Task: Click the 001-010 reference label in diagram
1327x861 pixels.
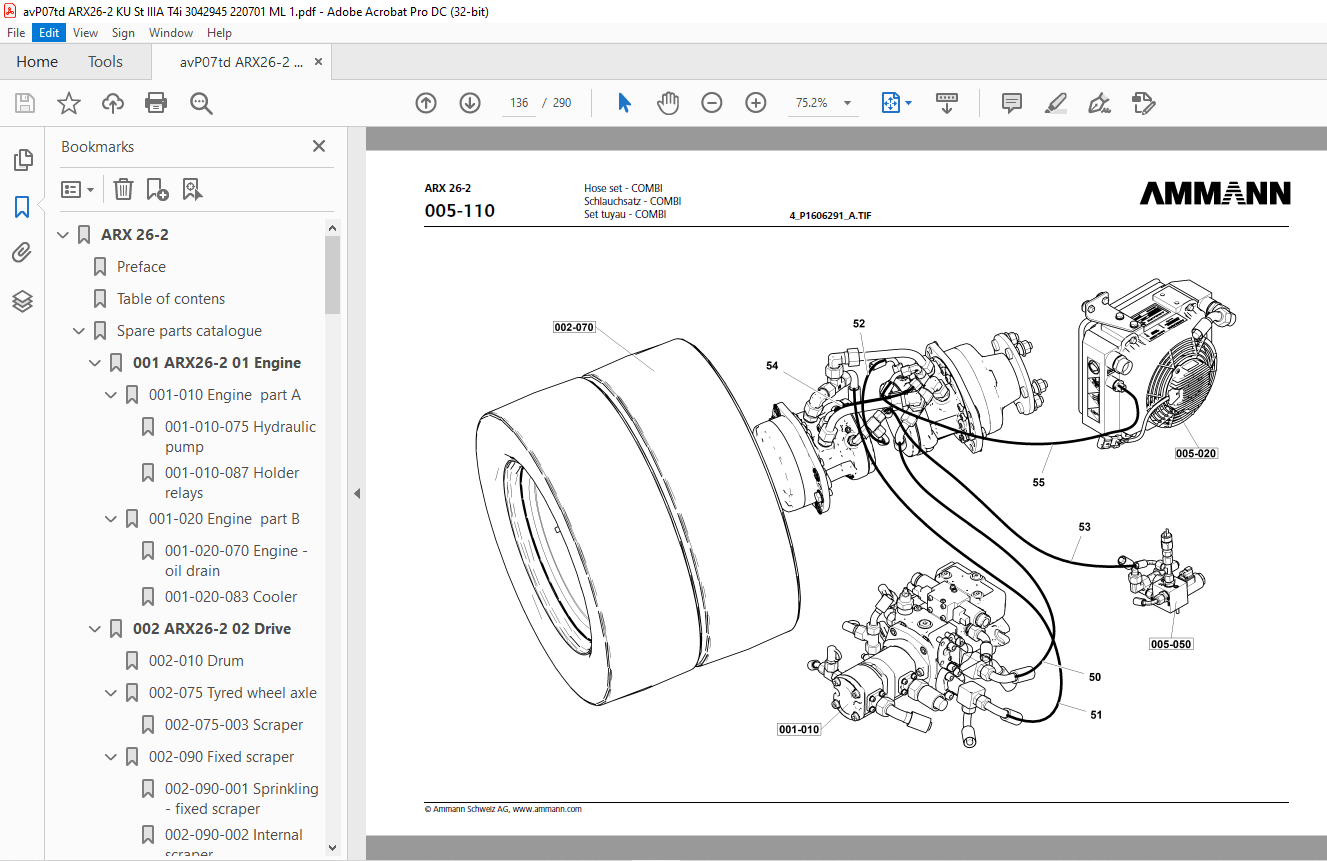Action: point(799,729)
